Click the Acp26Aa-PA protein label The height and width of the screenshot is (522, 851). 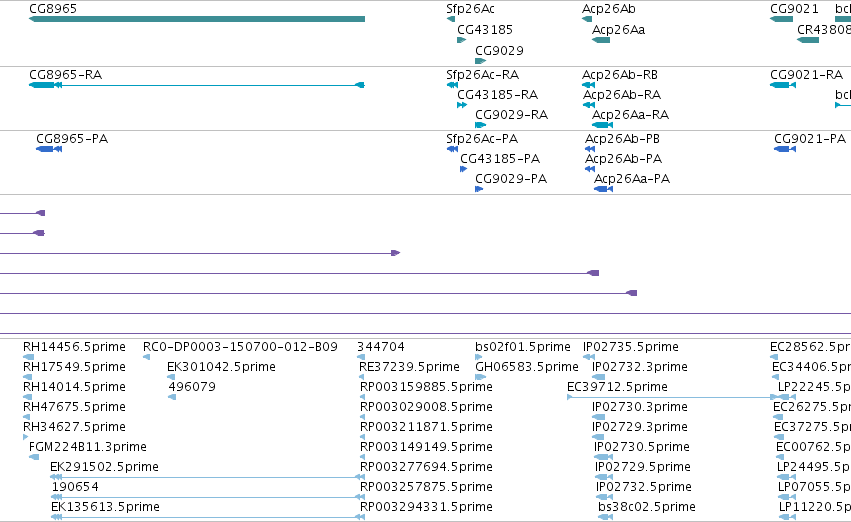632,179
